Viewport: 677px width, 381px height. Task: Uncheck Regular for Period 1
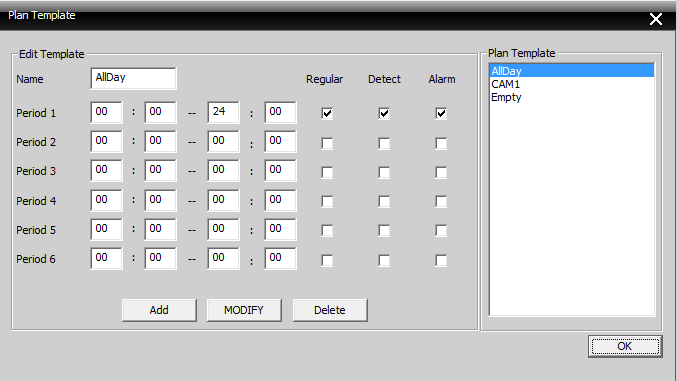(327, 114)
